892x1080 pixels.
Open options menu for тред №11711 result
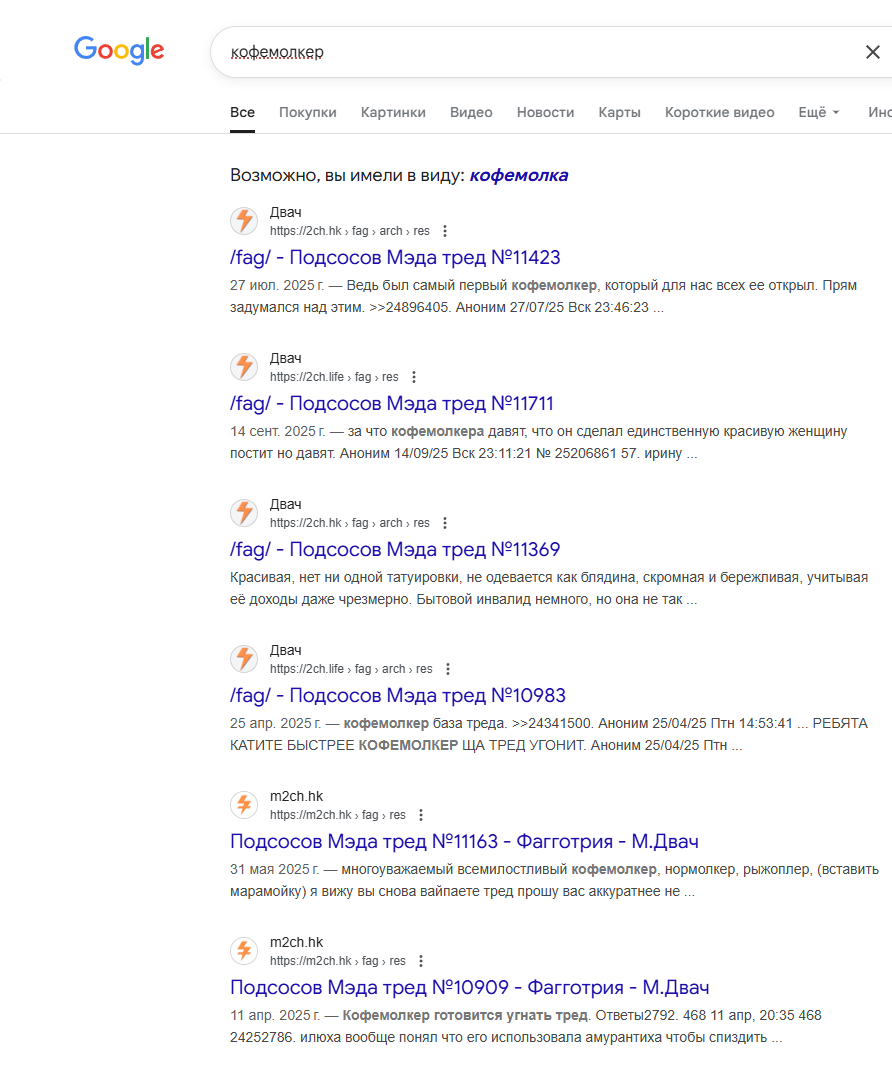pyautogui.click(x=414, y=377)
